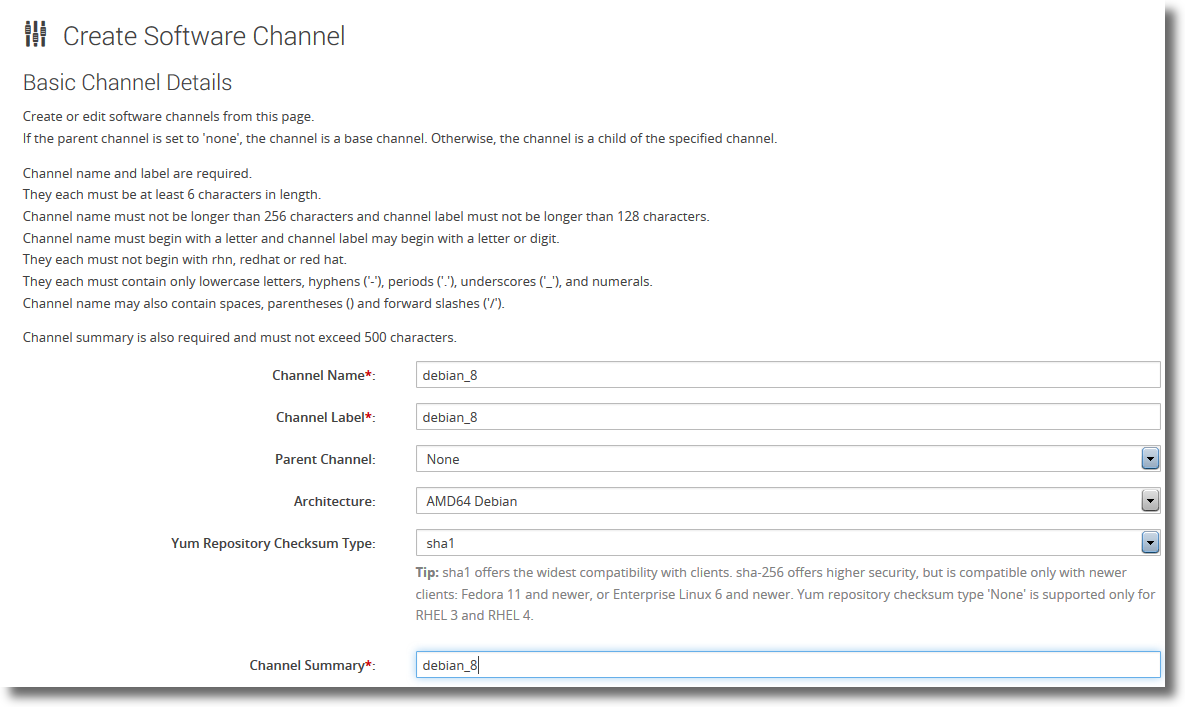This screenshot has height=707, width=1185.
Task: Click text 'They each must not begin with rhn'
Action: 184,260
